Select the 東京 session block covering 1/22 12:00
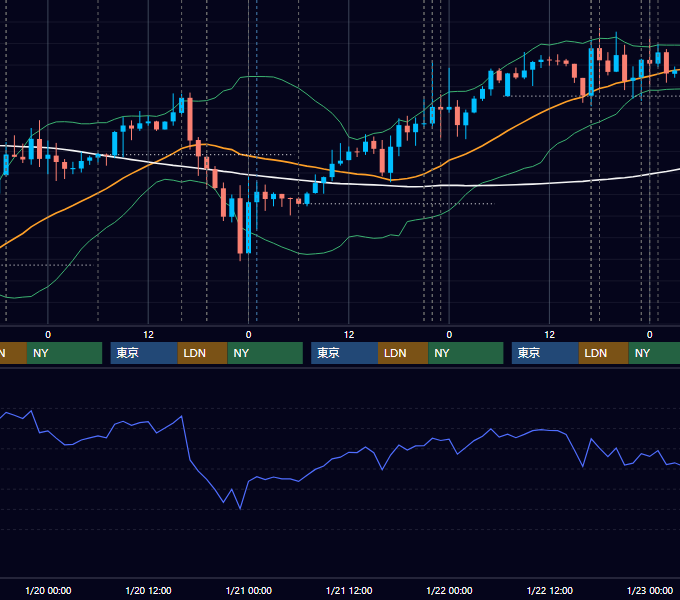 545,353
